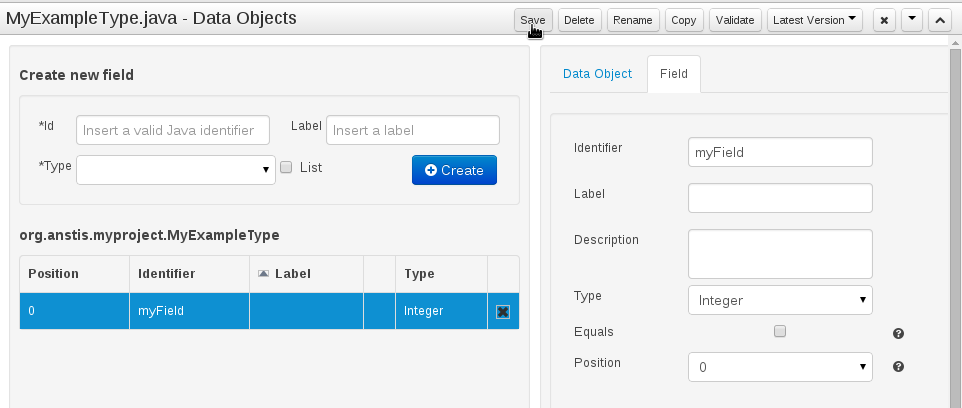This screenshot has height=408, width=962.
Task: Open the Position dropdown showing 0
Action: coord(780,367)
